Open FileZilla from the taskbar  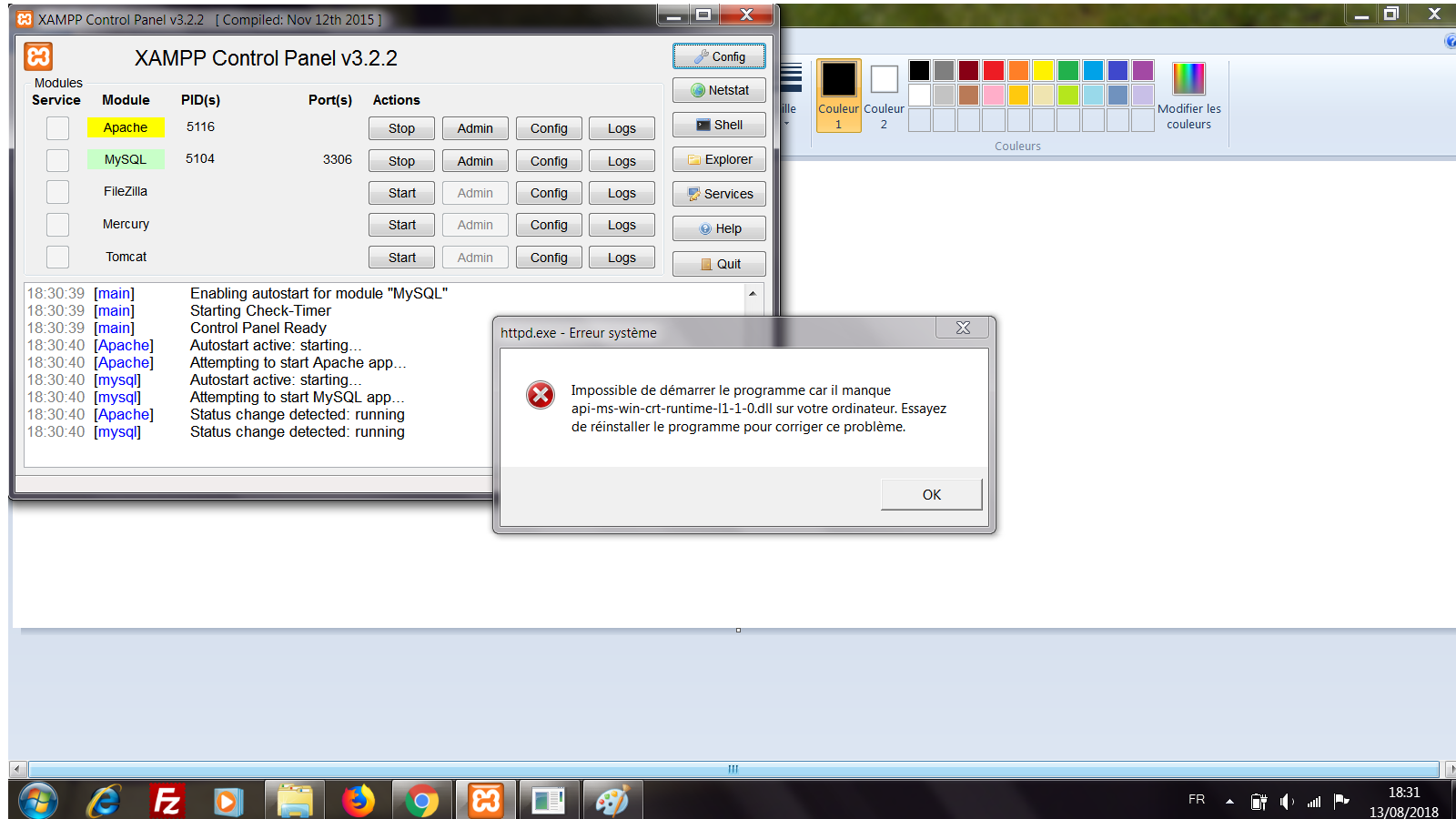[x=167, y=801]
